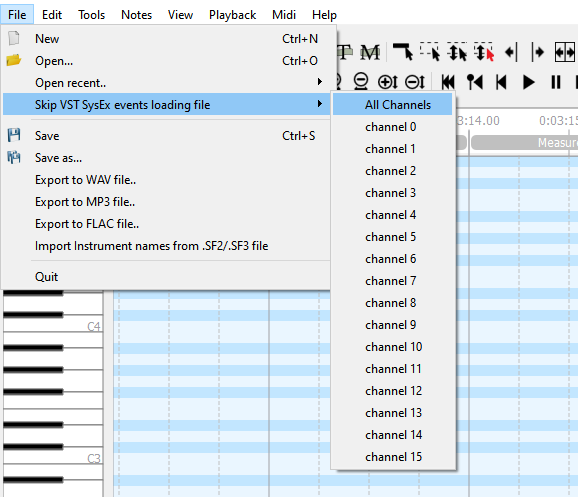
Task: Quit the application via File menu
Action: click(x=166, y=277)
